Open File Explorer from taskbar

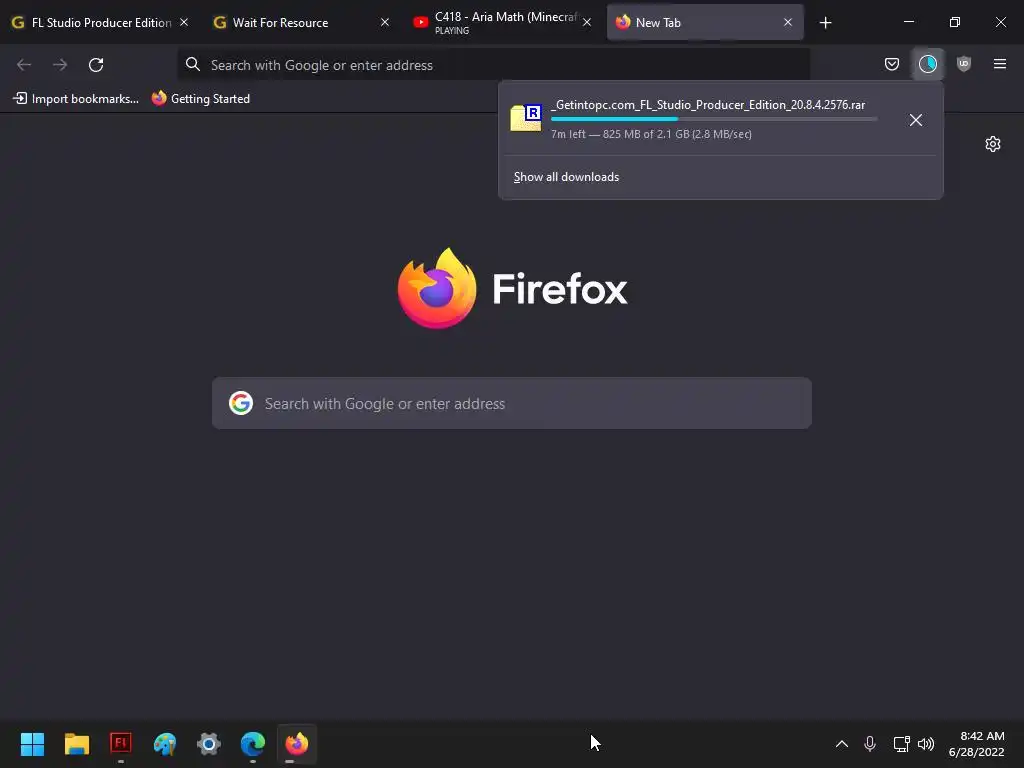76,744
